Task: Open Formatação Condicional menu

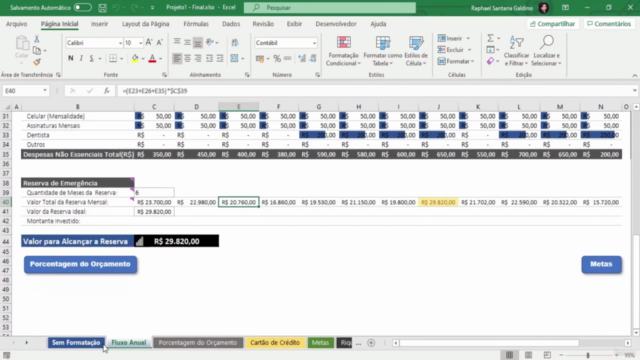Action: (343, 51)
